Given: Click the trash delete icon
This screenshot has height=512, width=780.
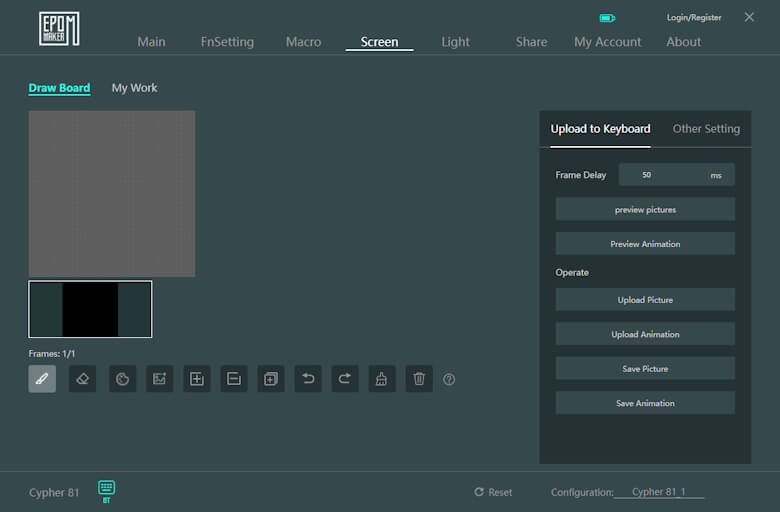Looking at the screenshot, I should 419,379.
